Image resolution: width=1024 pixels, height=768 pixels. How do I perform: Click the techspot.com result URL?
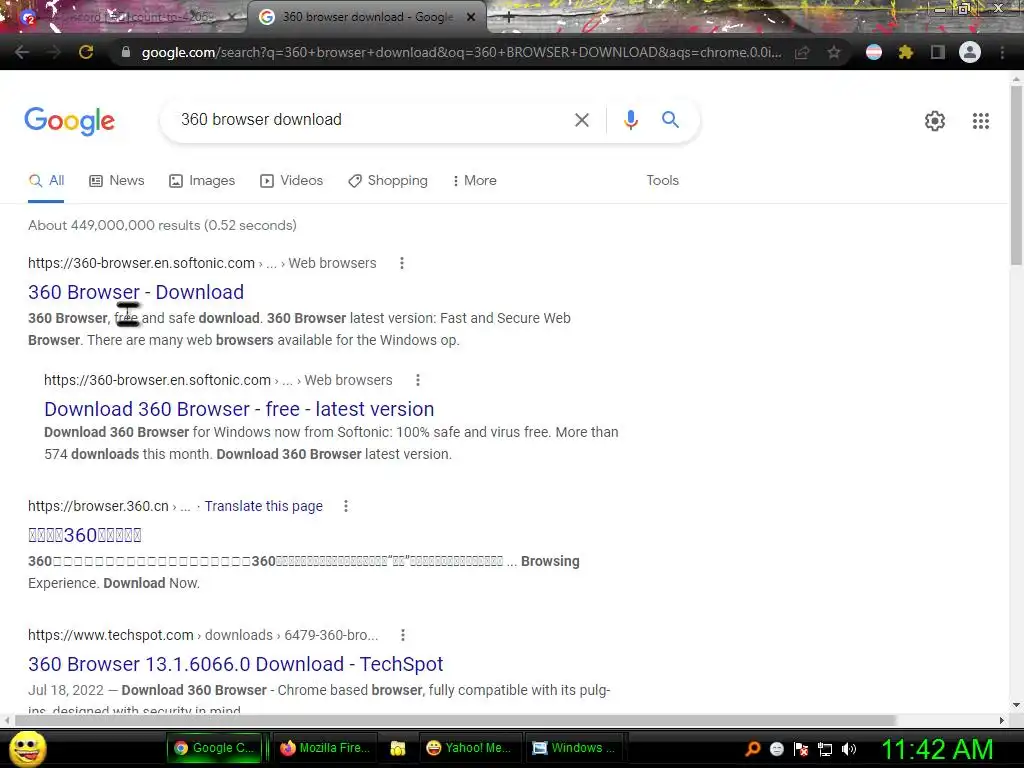click(x=203, y=635)
